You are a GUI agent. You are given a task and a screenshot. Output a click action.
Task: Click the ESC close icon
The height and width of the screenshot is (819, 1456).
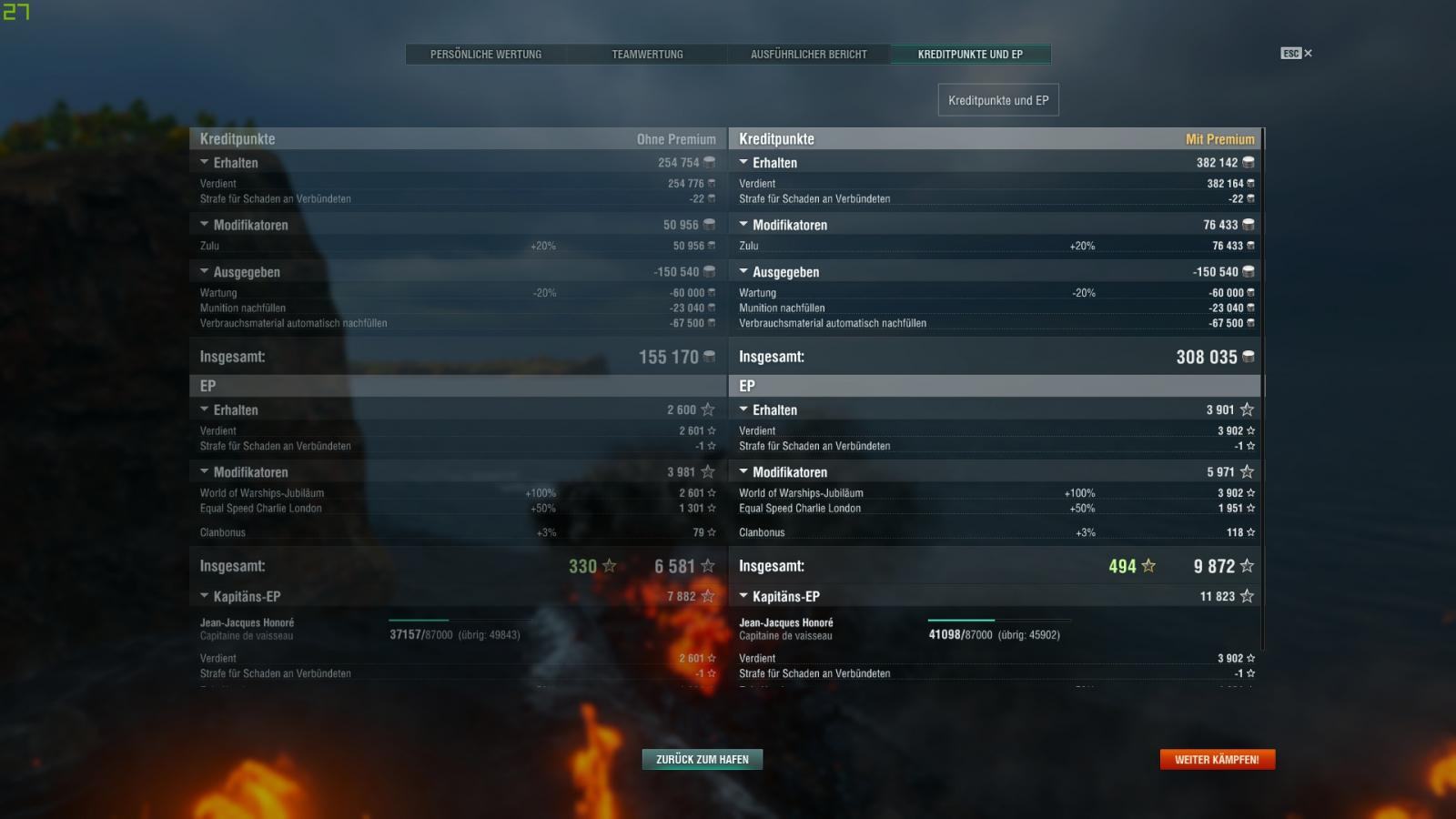tap(1297, 54)
